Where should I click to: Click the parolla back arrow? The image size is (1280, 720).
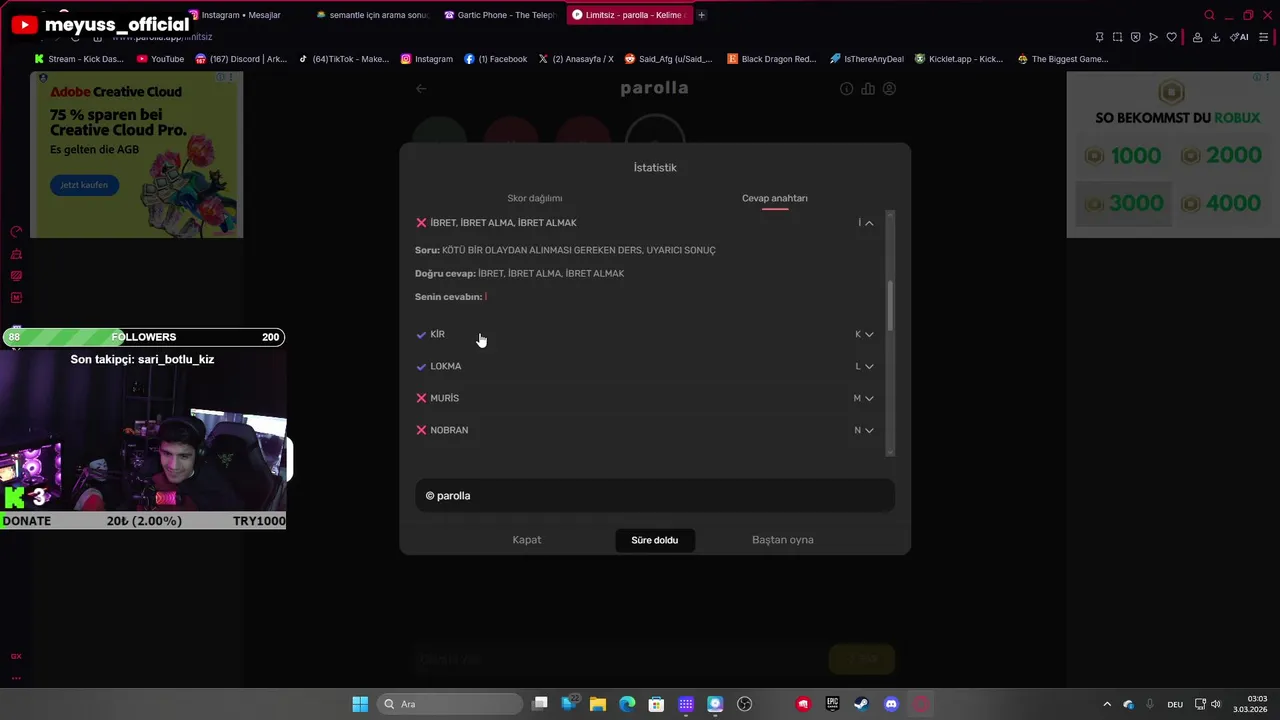[x=421, y=88]
